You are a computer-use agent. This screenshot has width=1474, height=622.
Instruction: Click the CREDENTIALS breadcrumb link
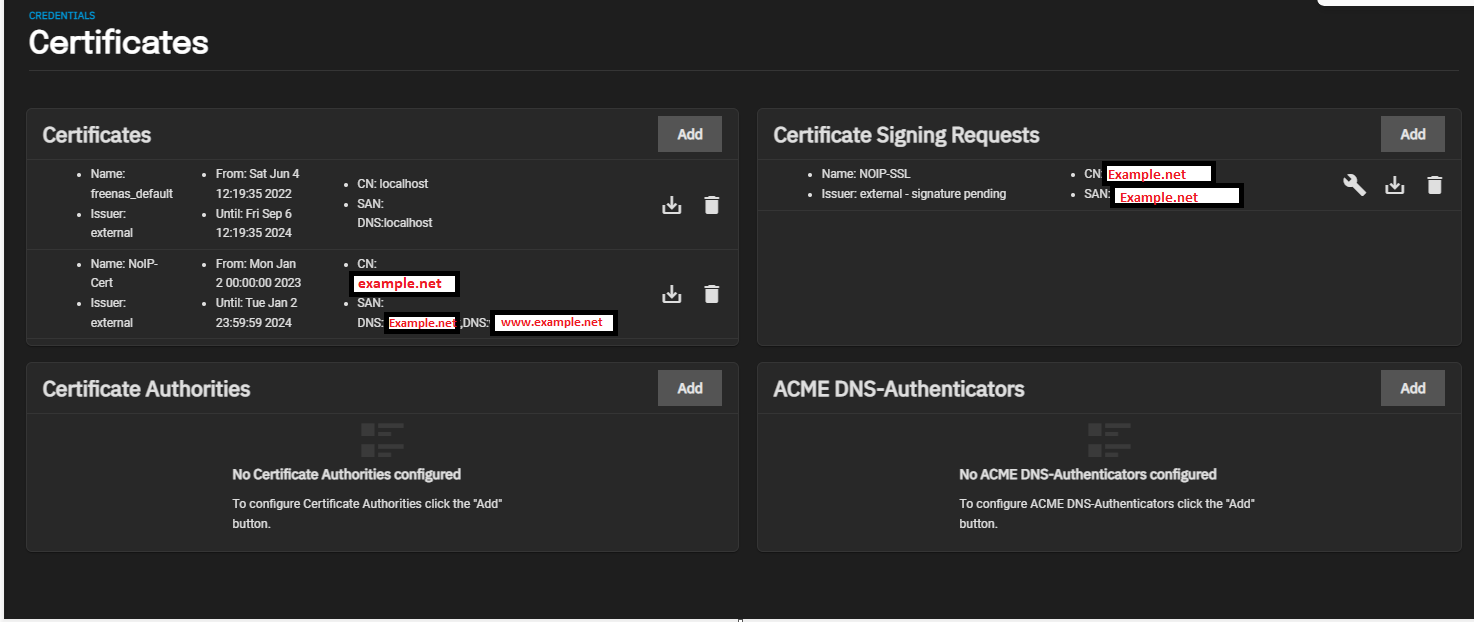(x=62, y=16)
